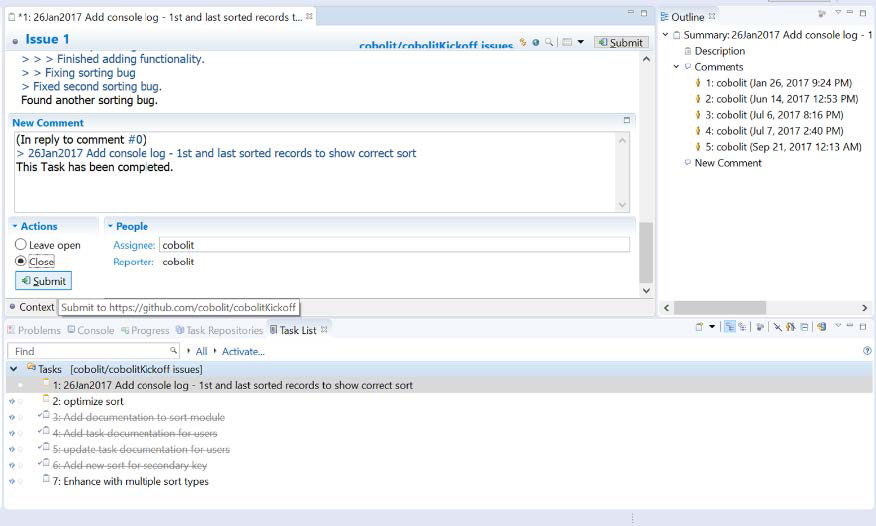This screenshot has width=876, height=526.
Task: Click the Outline view tab
Action: click(x=688, y=17)
